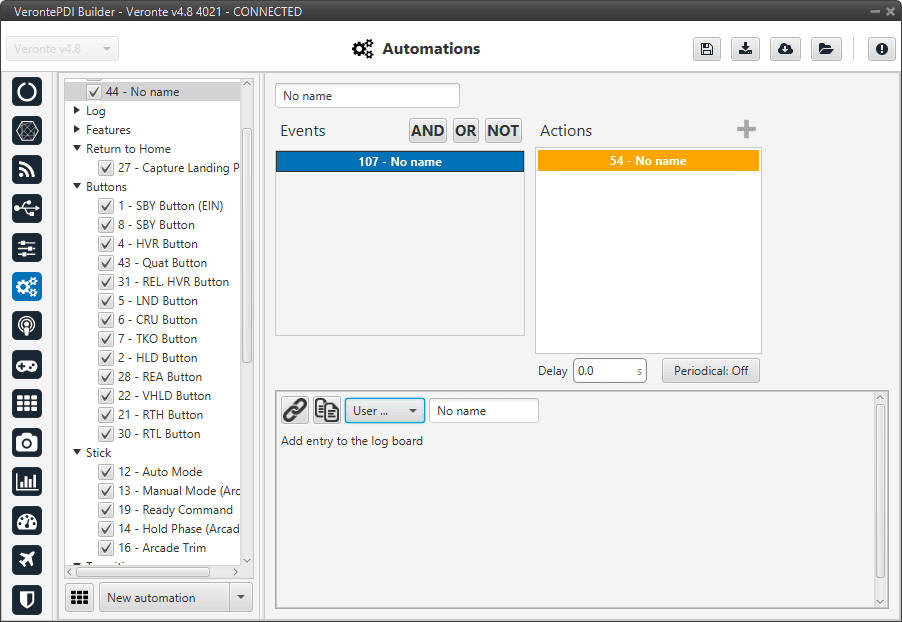Toggle 12 - Auto Mode checkbox
This screenshot has width=902, height=622.
point(106,472)
